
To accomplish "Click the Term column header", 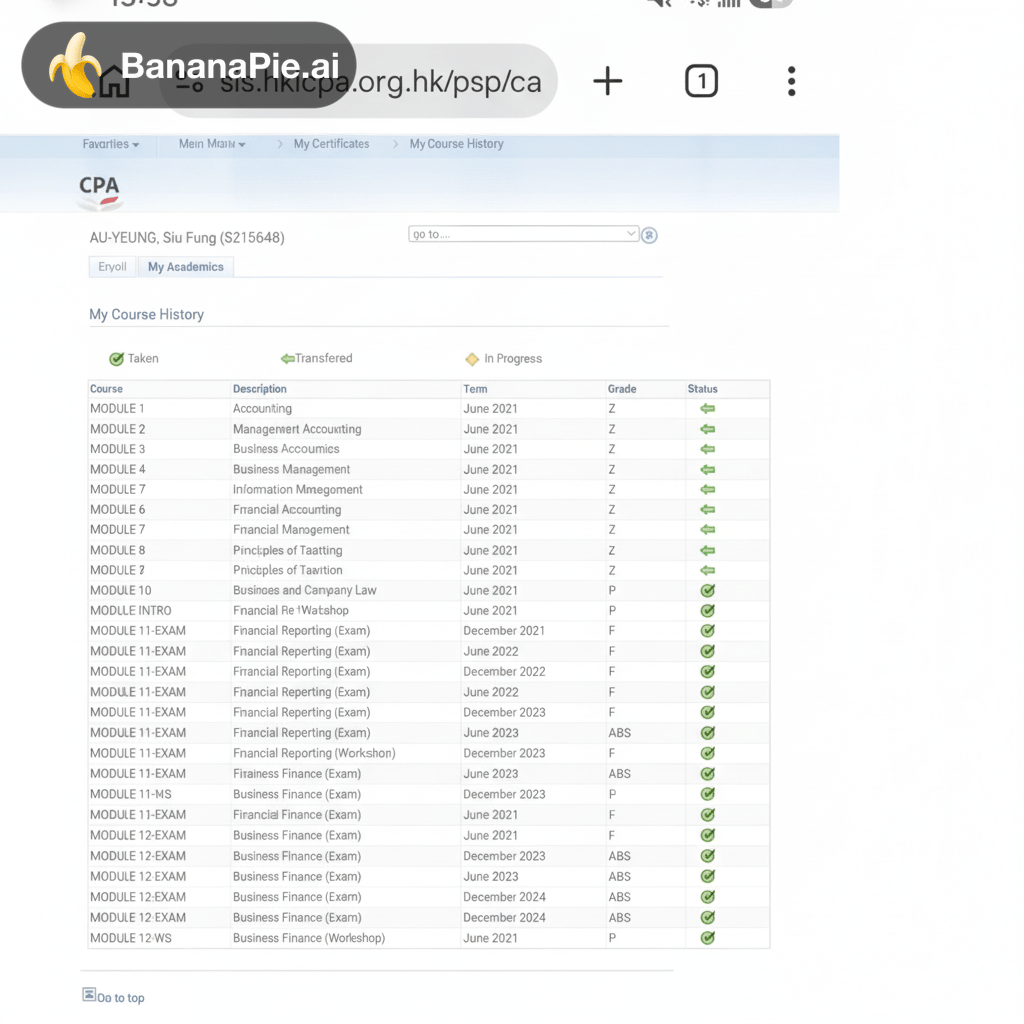I will click(475, 389).
